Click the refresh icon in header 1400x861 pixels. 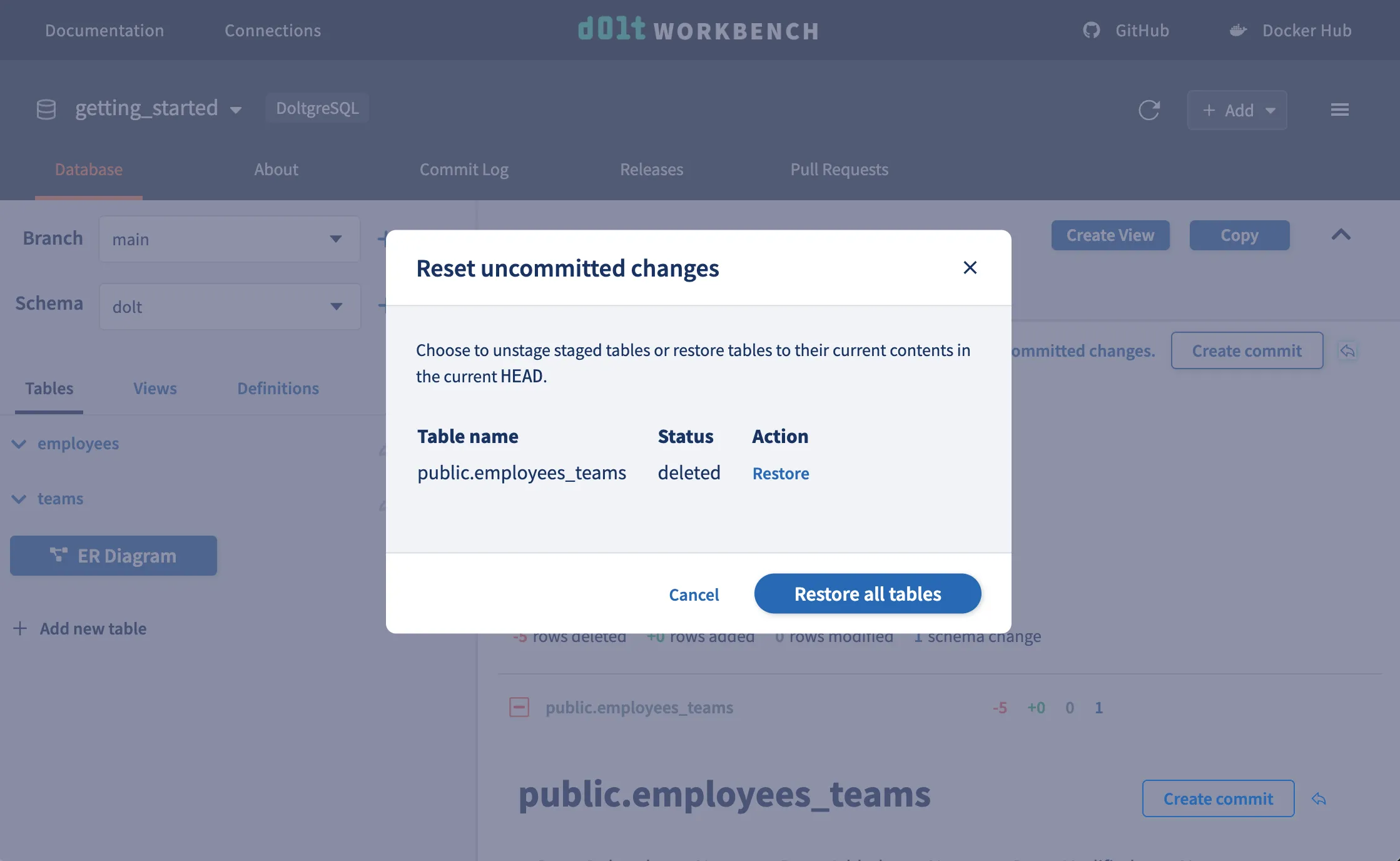pyautogui.click(x=1149, y=110)
